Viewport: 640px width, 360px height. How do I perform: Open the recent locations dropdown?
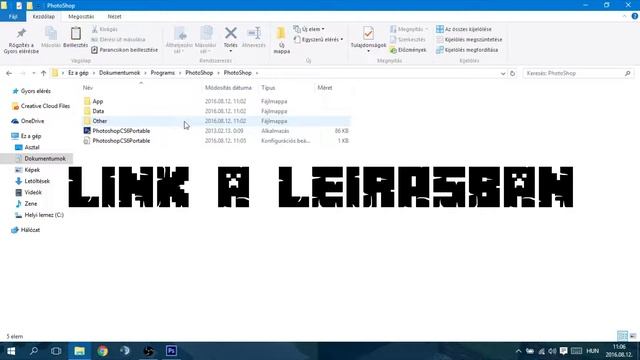point(33,73)
